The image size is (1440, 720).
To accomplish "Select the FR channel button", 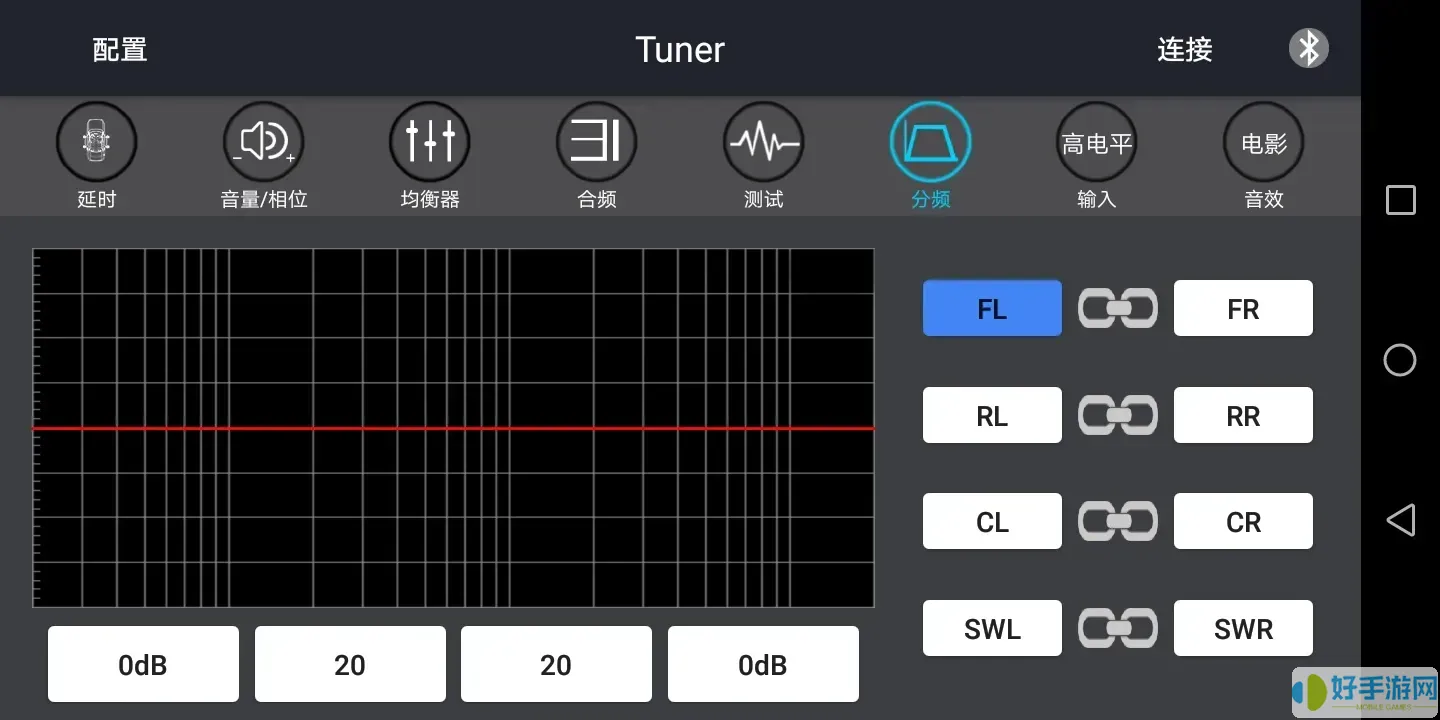I will pyautogui.click(x=1243, y=308).
